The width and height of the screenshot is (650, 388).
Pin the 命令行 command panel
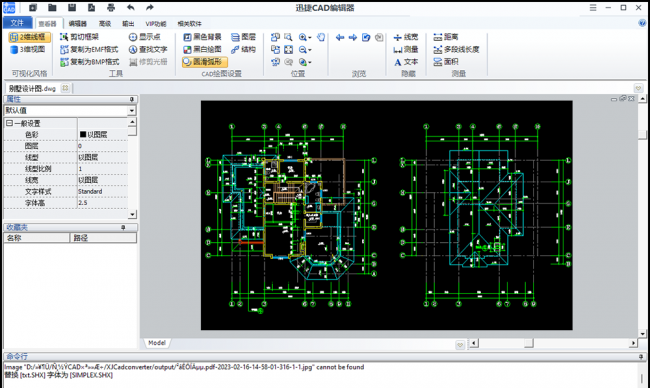point(641,356)
